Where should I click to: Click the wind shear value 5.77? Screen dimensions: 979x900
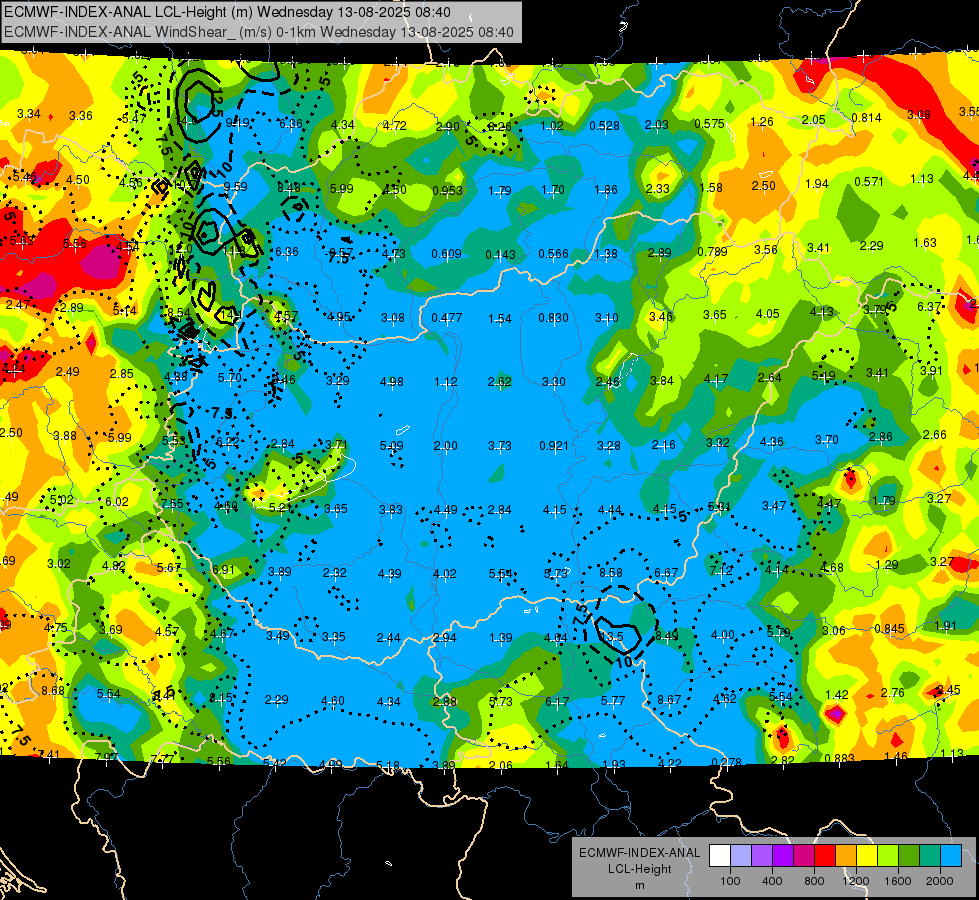[612, 701]
